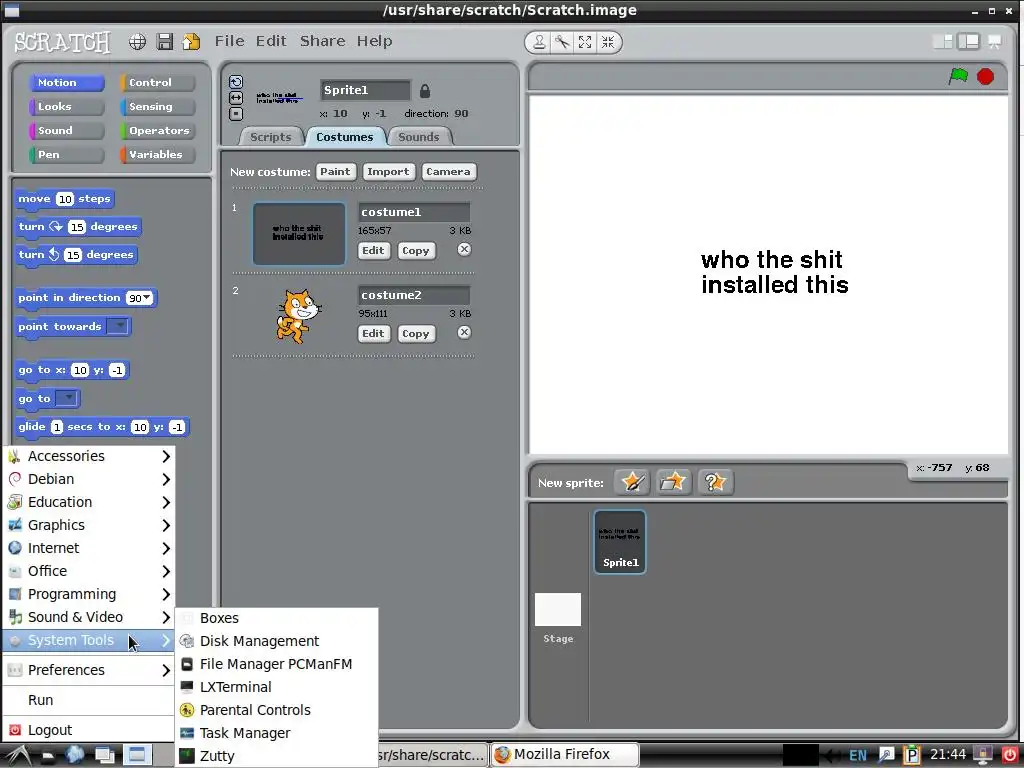Open the Share menu
Image resolution: width=1024 pixels, height=768 pixels.
(322, 41)
